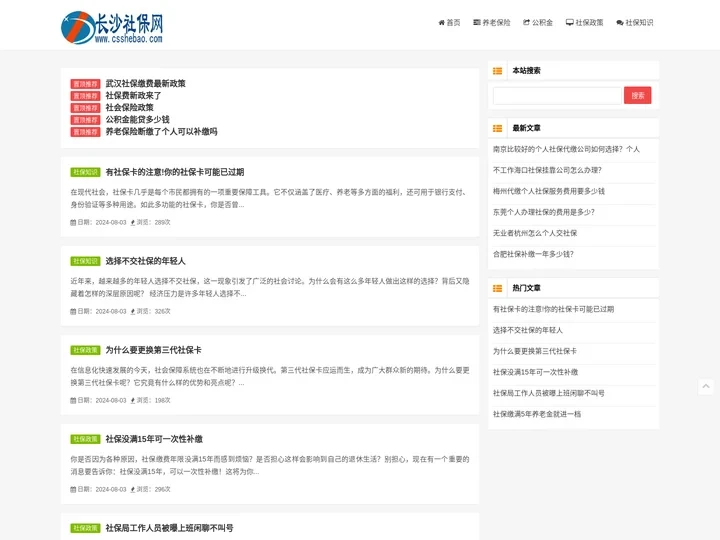Click the site search input field
The image size is (720, 540).
coord(557,96)
